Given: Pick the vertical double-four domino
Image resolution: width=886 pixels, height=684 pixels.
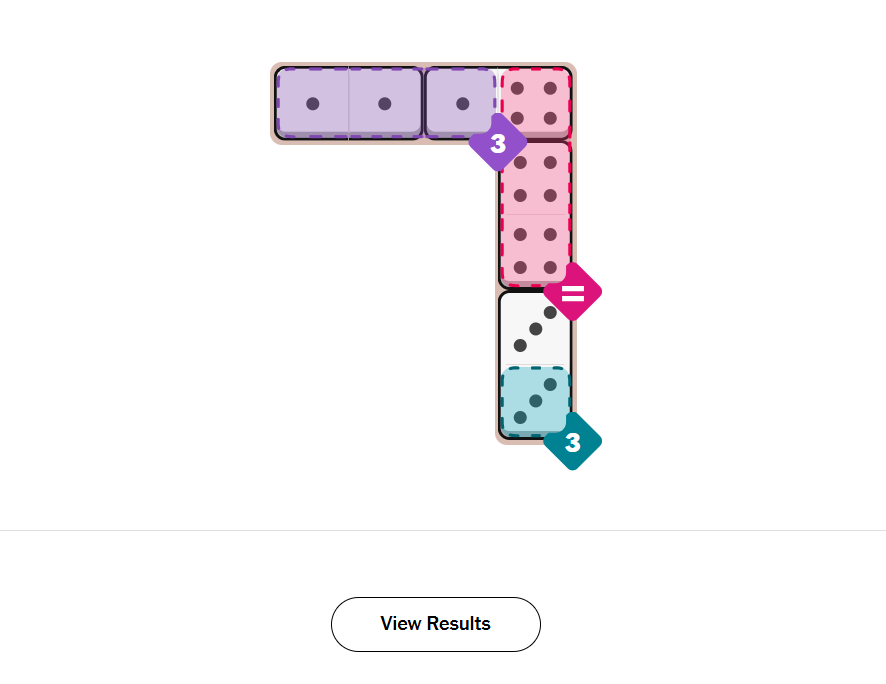Looking at the screenshot, I should (x=535, y=215).
